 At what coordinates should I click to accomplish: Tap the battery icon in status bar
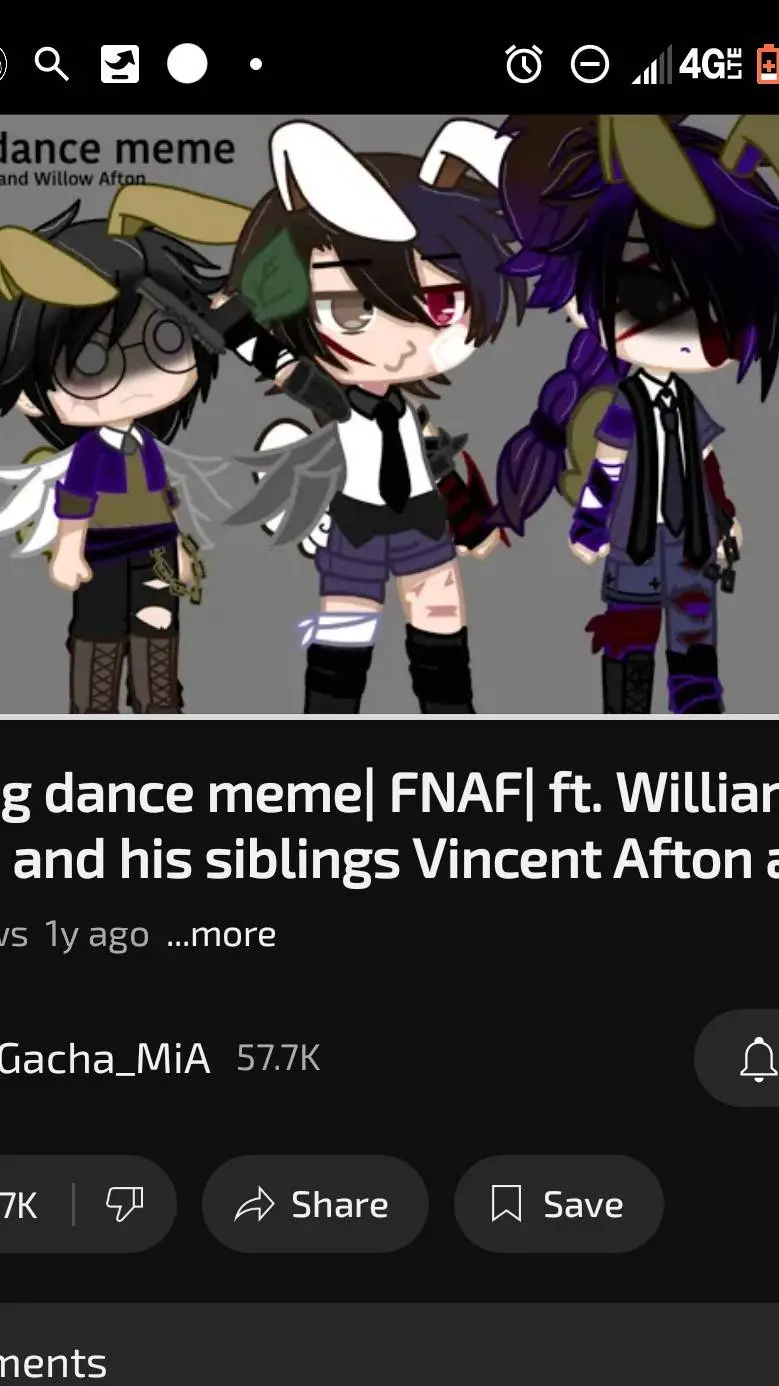coord(767,64)
